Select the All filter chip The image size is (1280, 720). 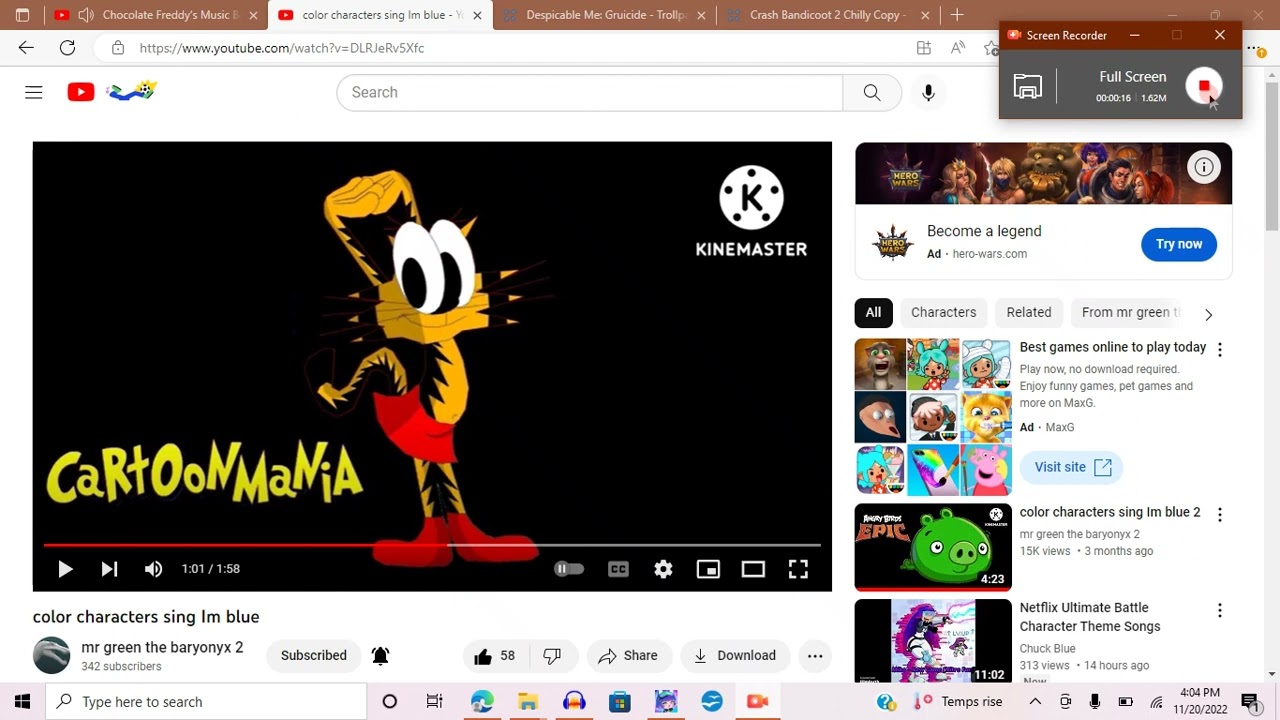(x=873, y=312)
